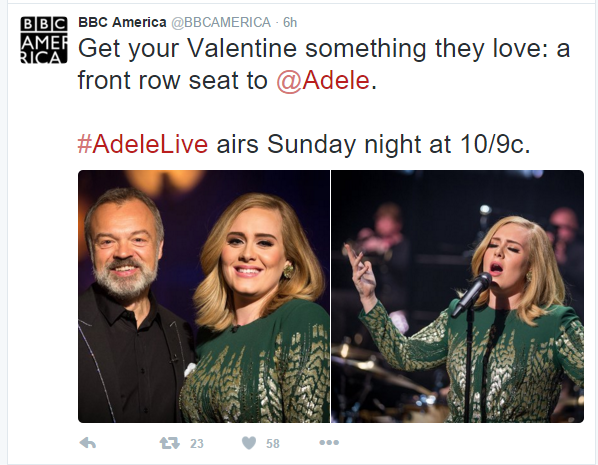Viewport: 598px width, 465px height.
Task: View the 58 likes count
Action: point(273,444)
